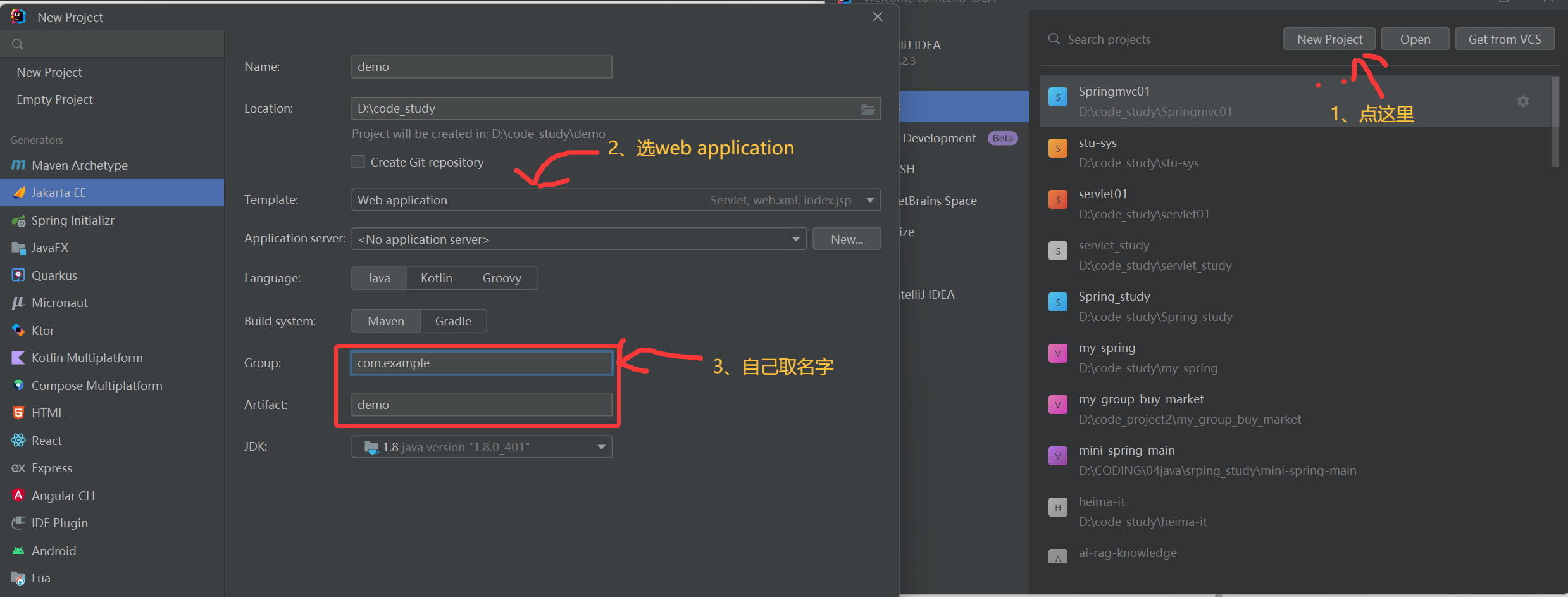This screenshot has width=1568, height=597.
Task: Click the Lua generator icon
Action: click(x=18, y=578)
